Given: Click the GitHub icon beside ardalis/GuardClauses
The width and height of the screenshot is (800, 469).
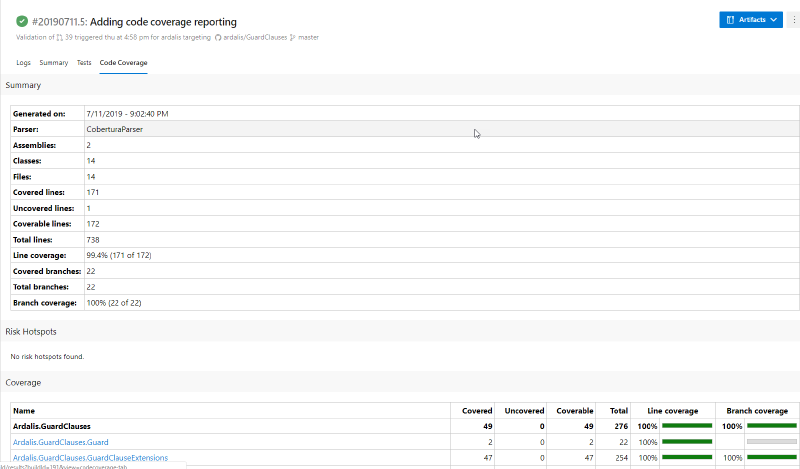Looking at the screenshot, I should pyautogui.click(x=218, y=37).
